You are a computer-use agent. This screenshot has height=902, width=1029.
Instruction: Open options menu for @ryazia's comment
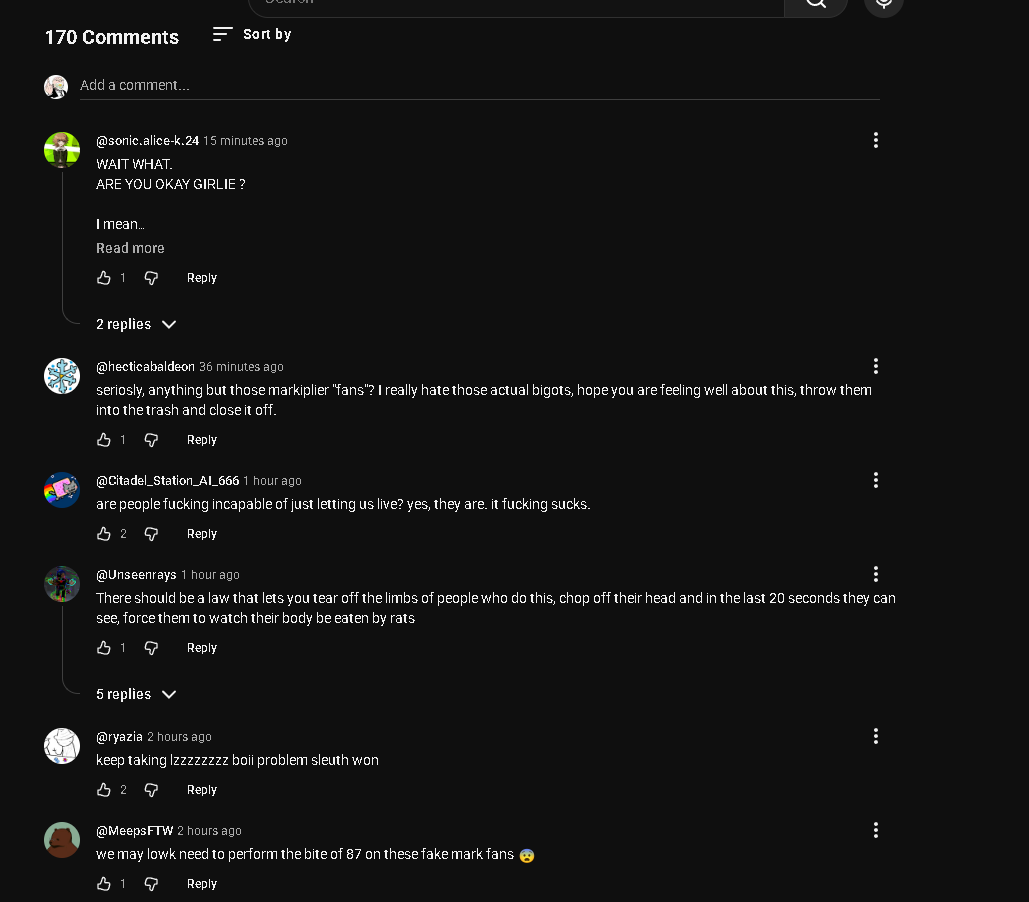pos(875,736)
